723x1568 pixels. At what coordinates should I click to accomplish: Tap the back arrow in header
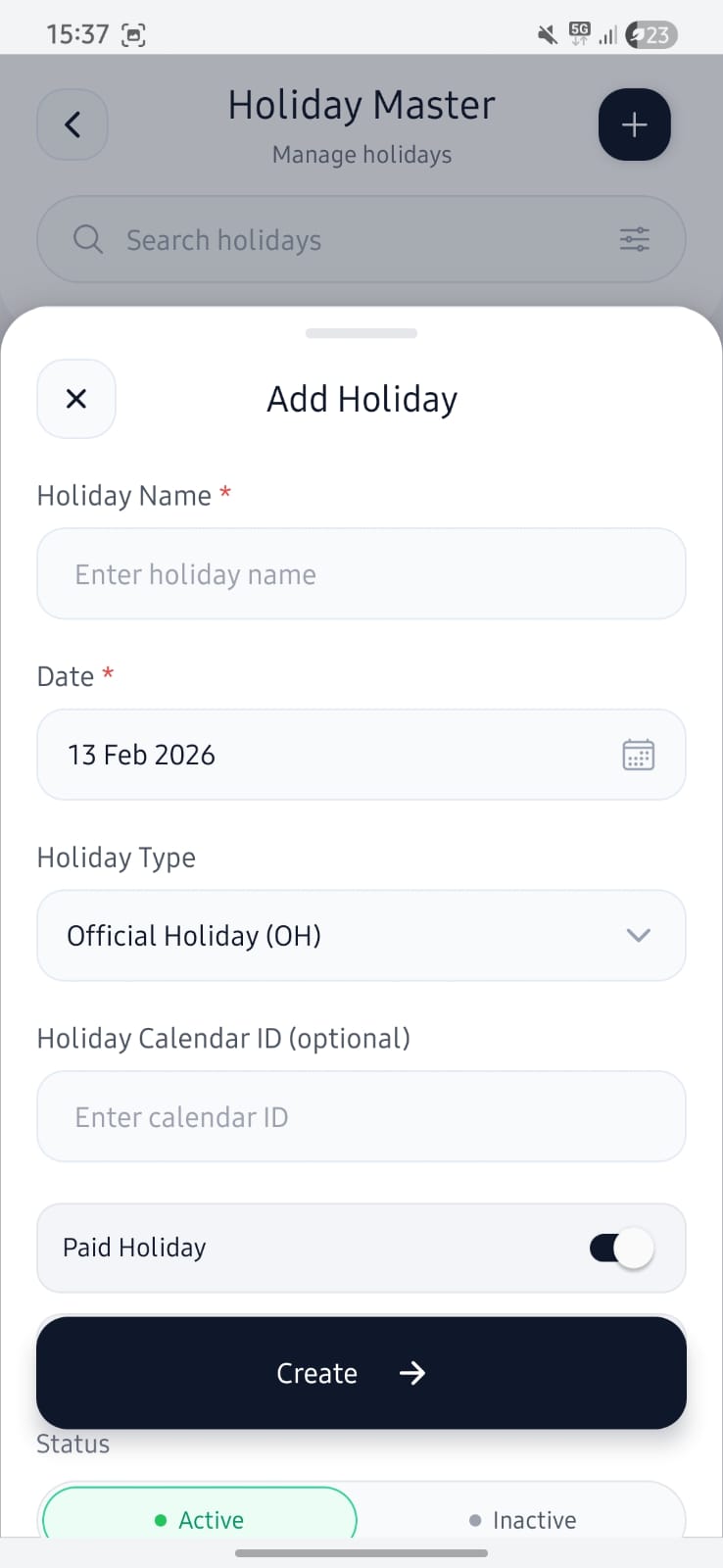tap(72, 124)
